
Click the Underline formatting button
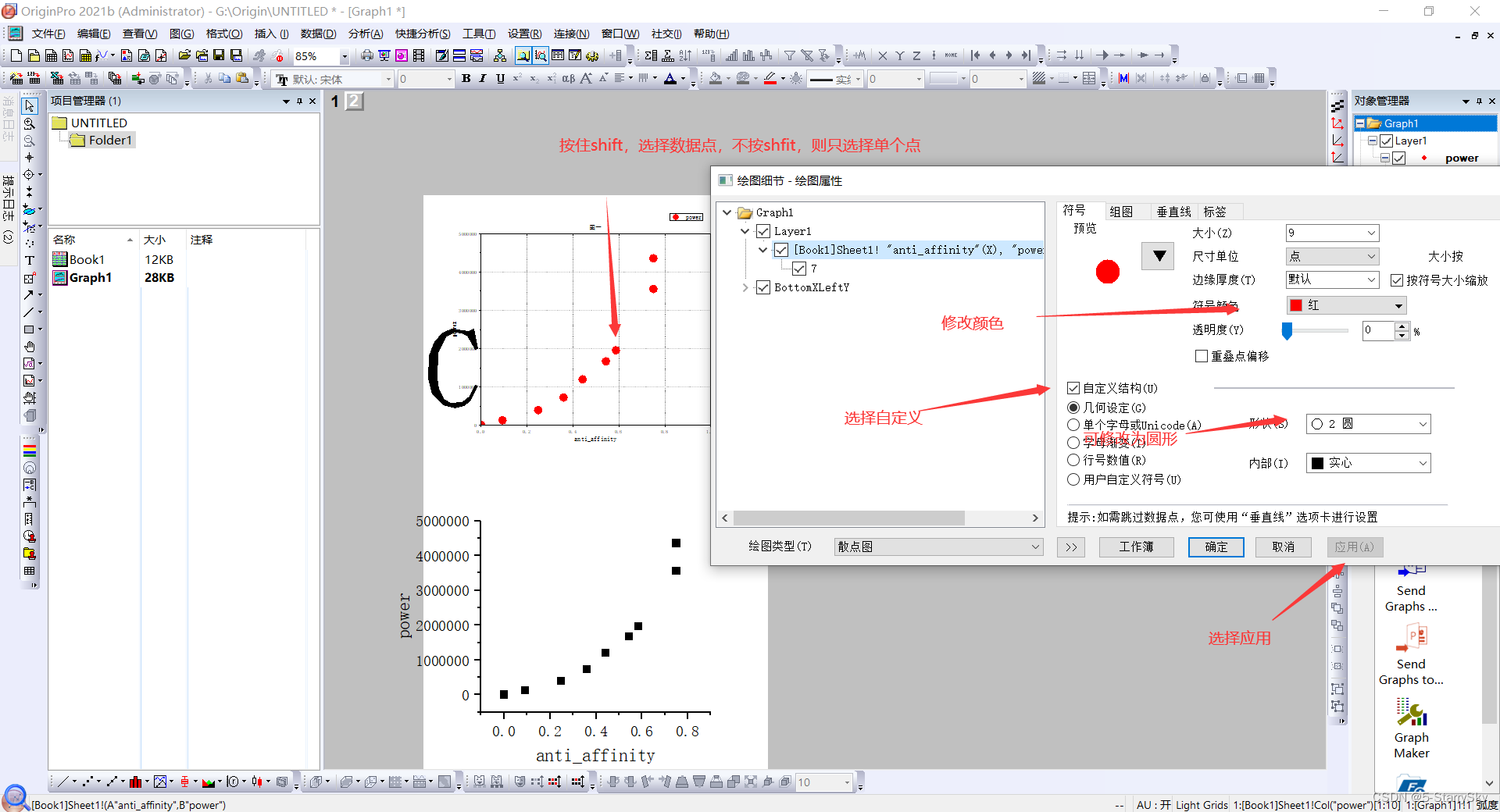[x=500, y=78]
